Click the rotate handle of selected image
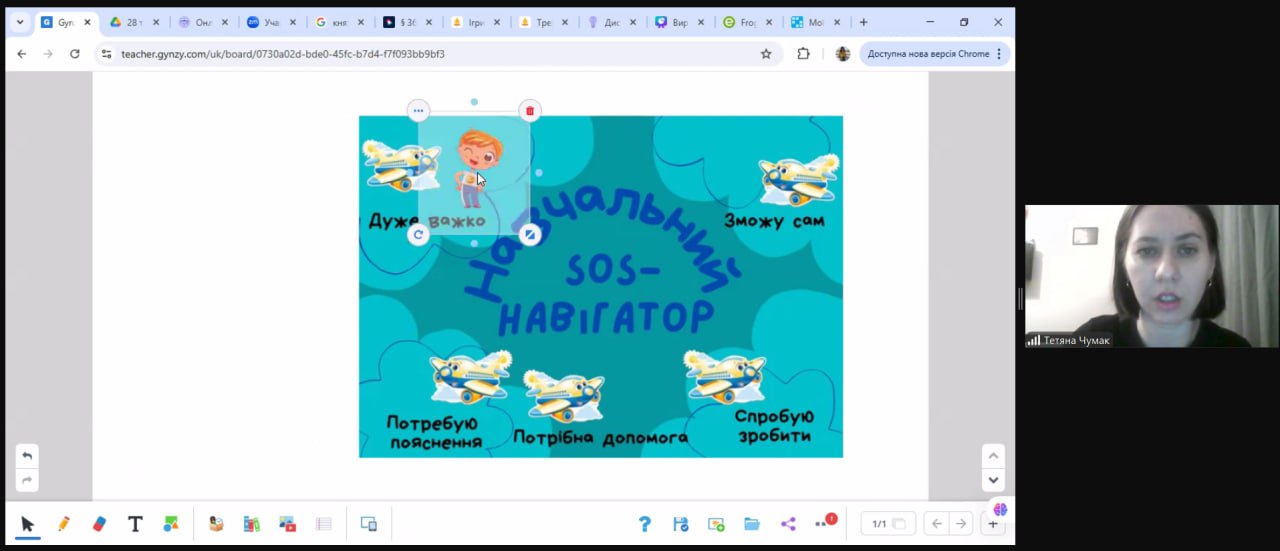 [418, 234]
